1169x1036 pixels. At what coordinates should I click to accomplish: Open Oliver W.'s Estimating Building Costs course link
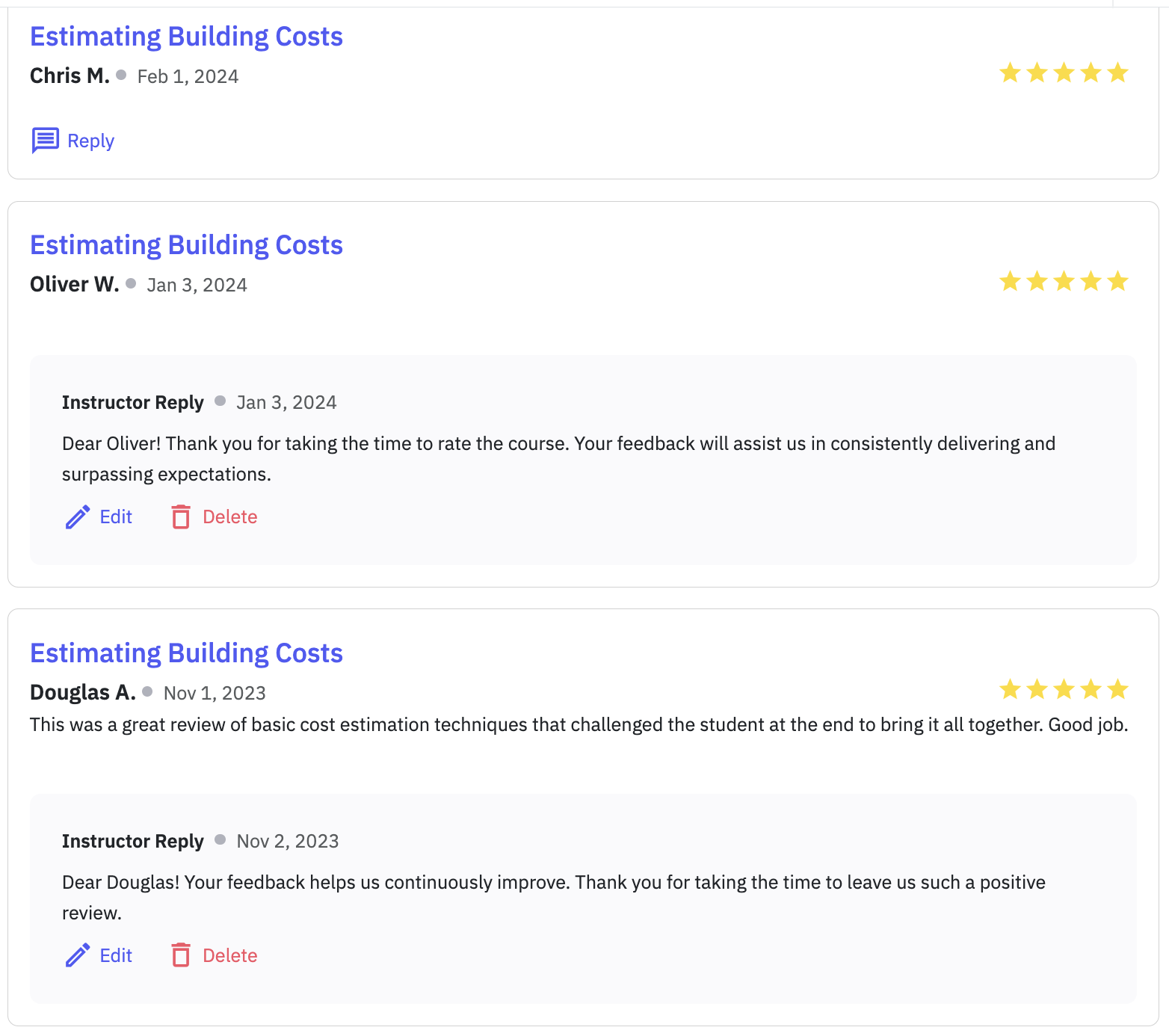click(185, 244)
